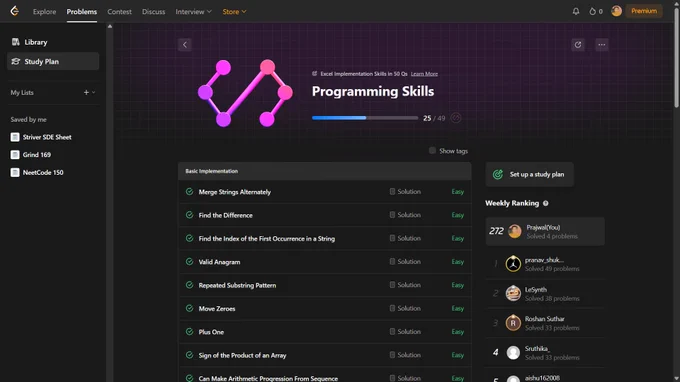680x382 pixels.
Task: Click Roshan Suthar ranking avatar
Action: tap(513, 323)
